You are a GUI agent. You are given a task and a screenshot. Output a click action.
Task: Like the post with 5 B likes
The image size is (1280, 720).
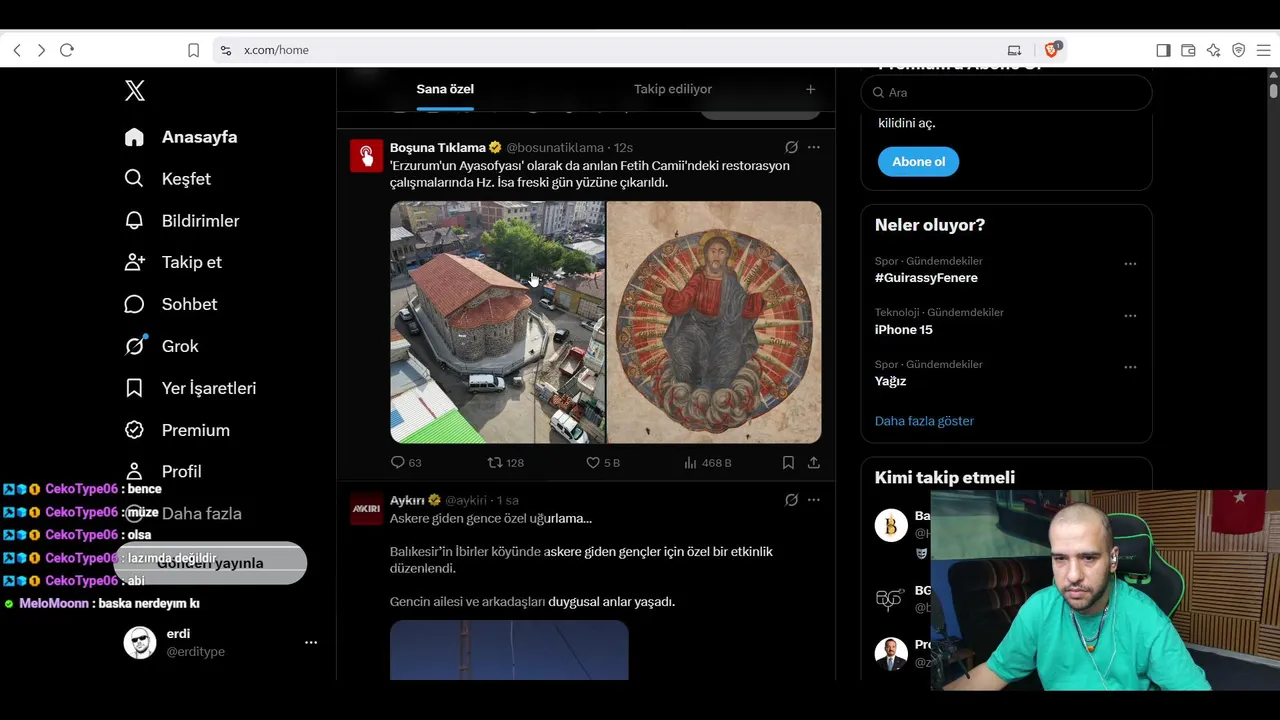tap(603, 462)
